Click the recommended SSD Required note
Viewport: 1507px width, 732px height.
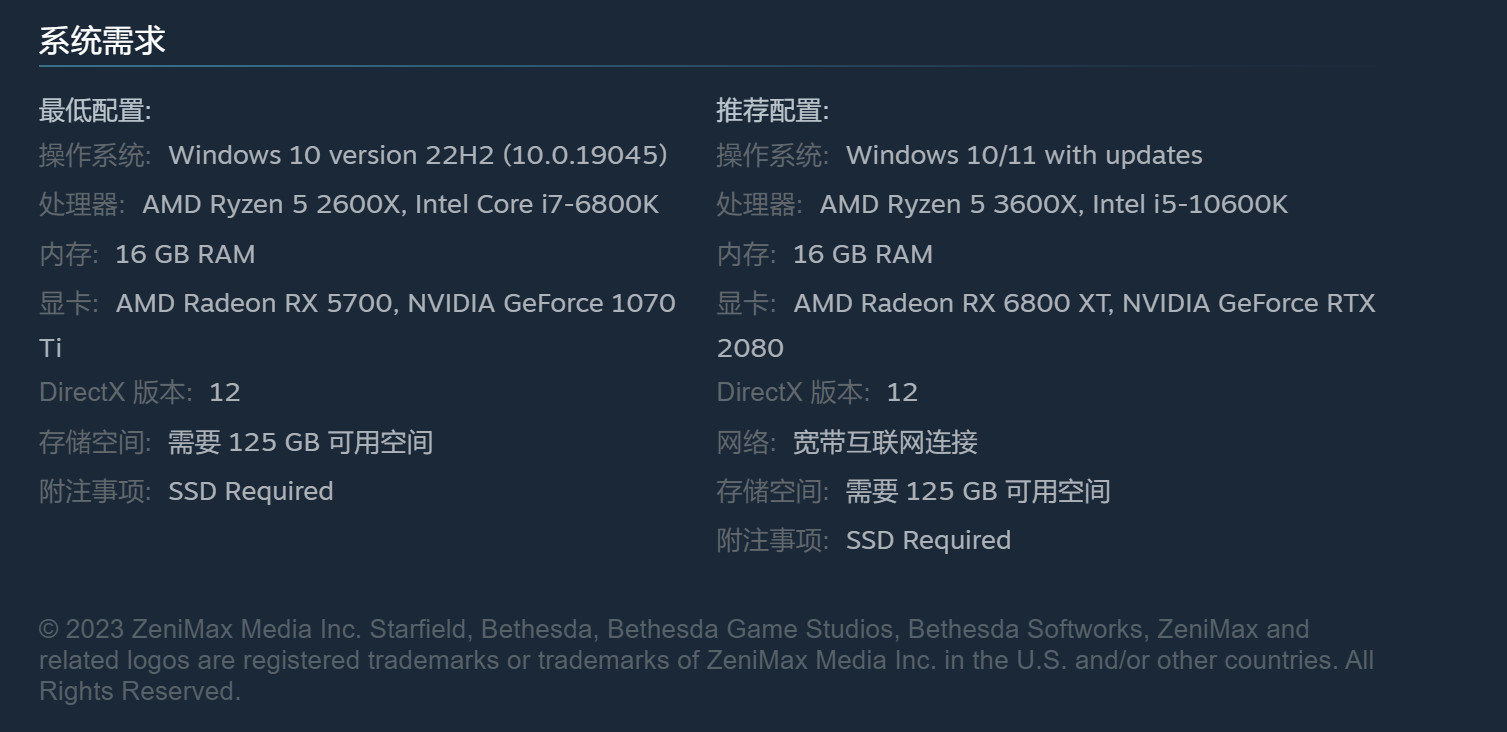928,540
